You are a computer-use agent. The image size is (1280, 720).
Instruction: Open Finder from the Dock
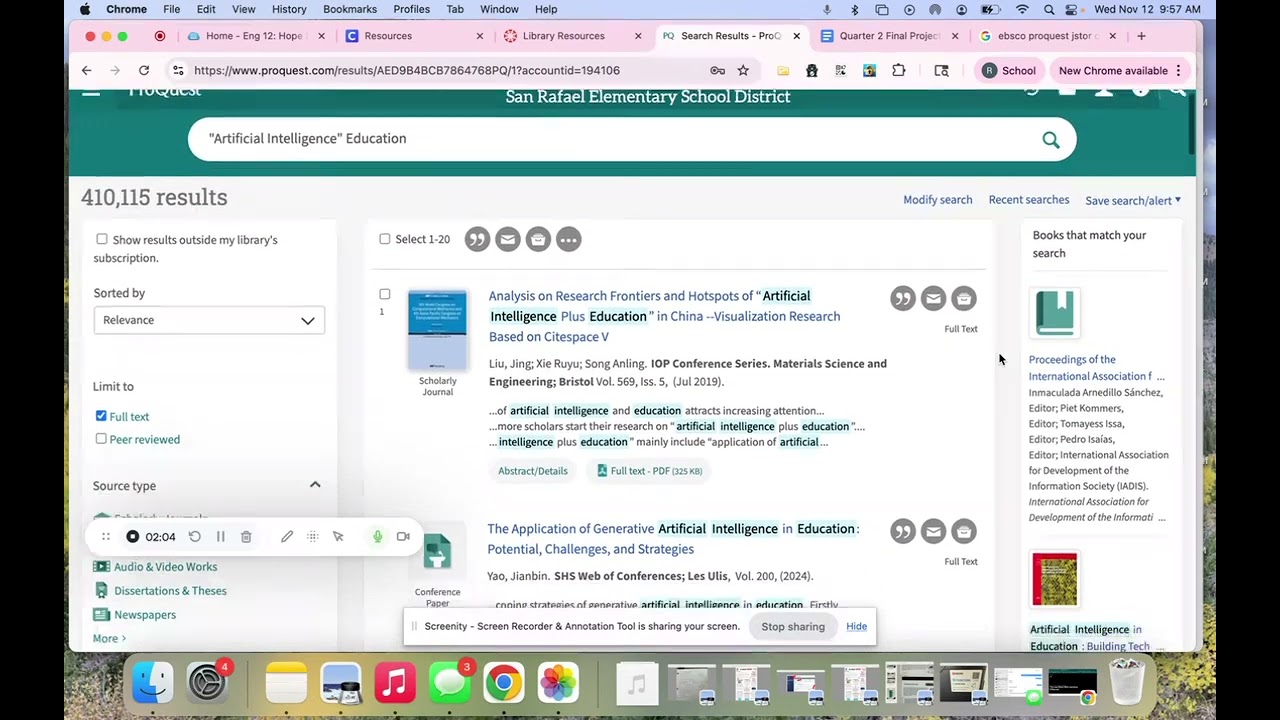pyautogui.click(x=152, y=683)
